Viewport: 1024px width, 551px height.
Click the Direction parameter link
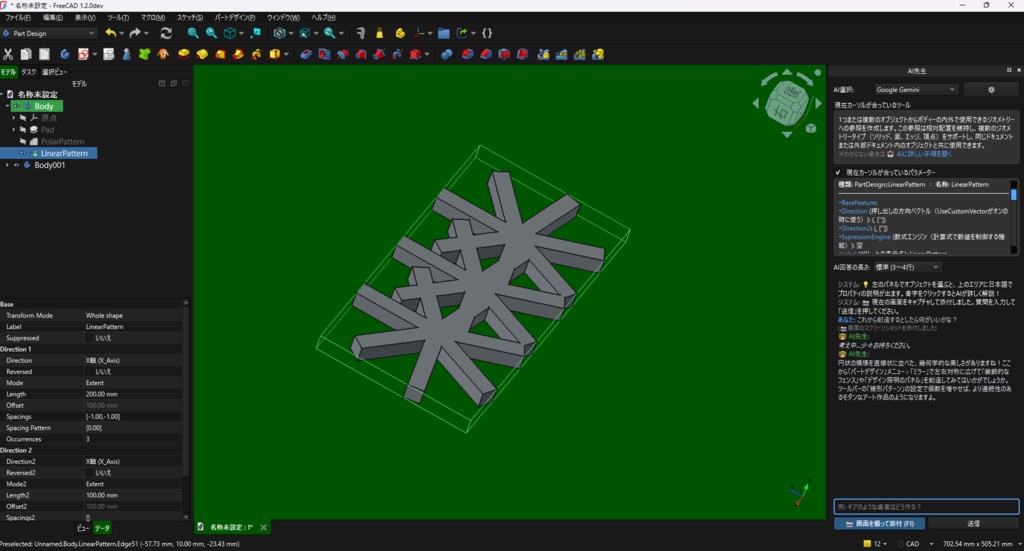coord(854,212)
